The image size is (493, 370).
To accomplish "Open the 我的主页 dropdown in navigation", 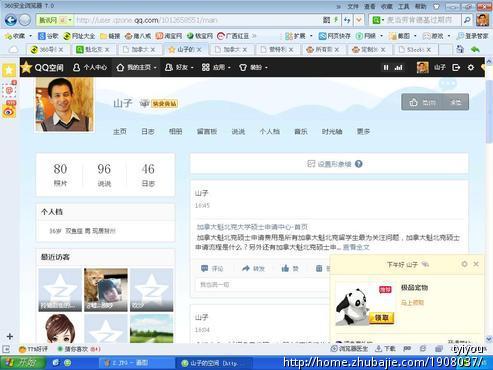I will [136, 68].
